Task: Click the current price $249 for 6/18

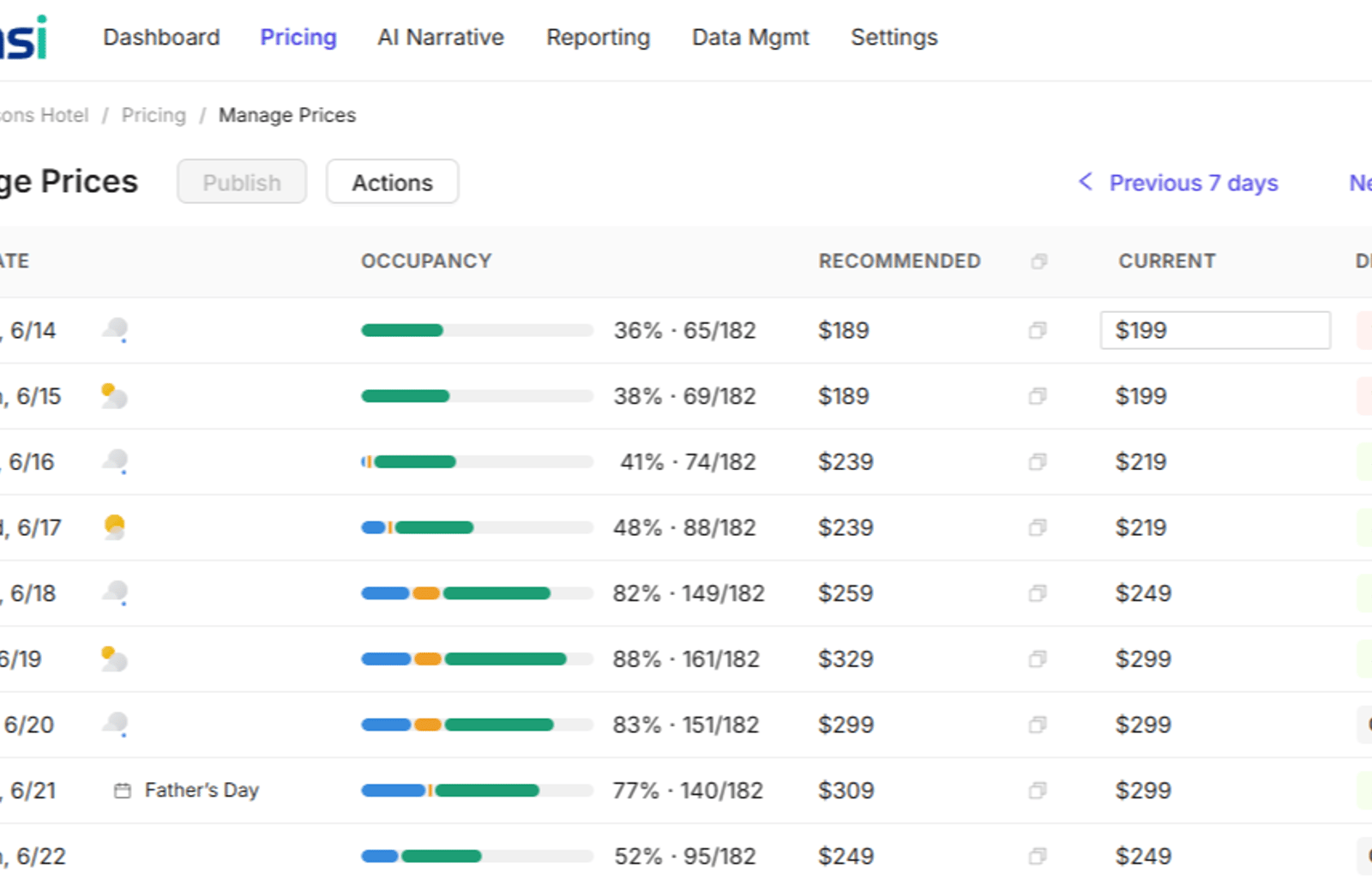Action: pos(1143,593)
